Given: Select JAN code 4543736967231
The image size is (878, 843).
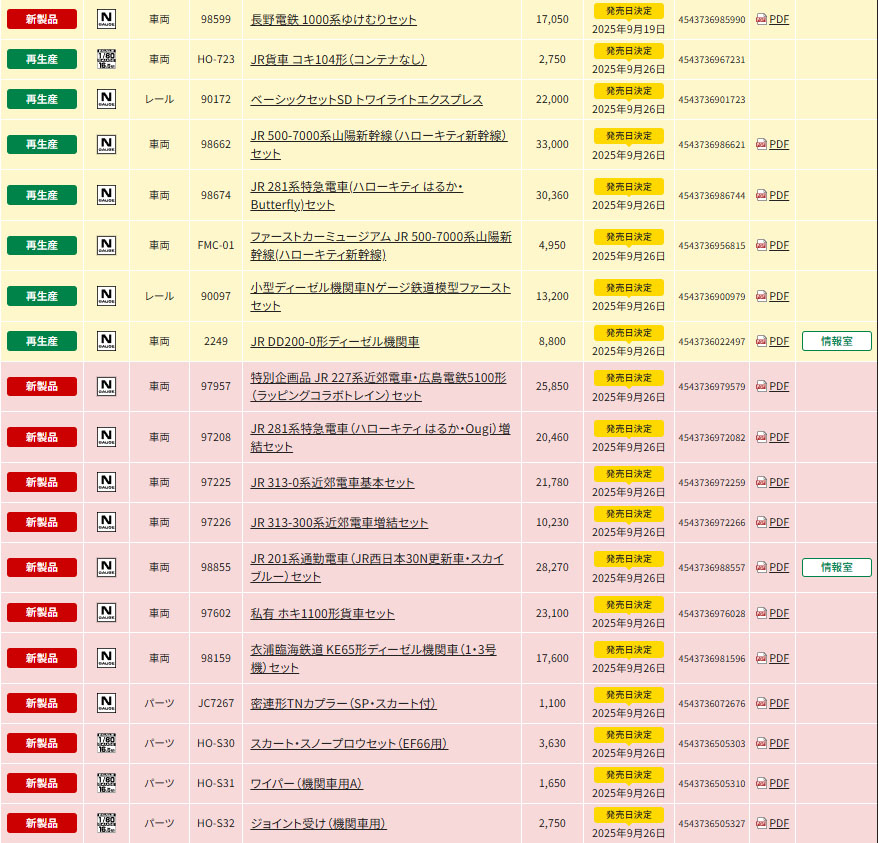Looking at the screenshot, I should point(712,59).
